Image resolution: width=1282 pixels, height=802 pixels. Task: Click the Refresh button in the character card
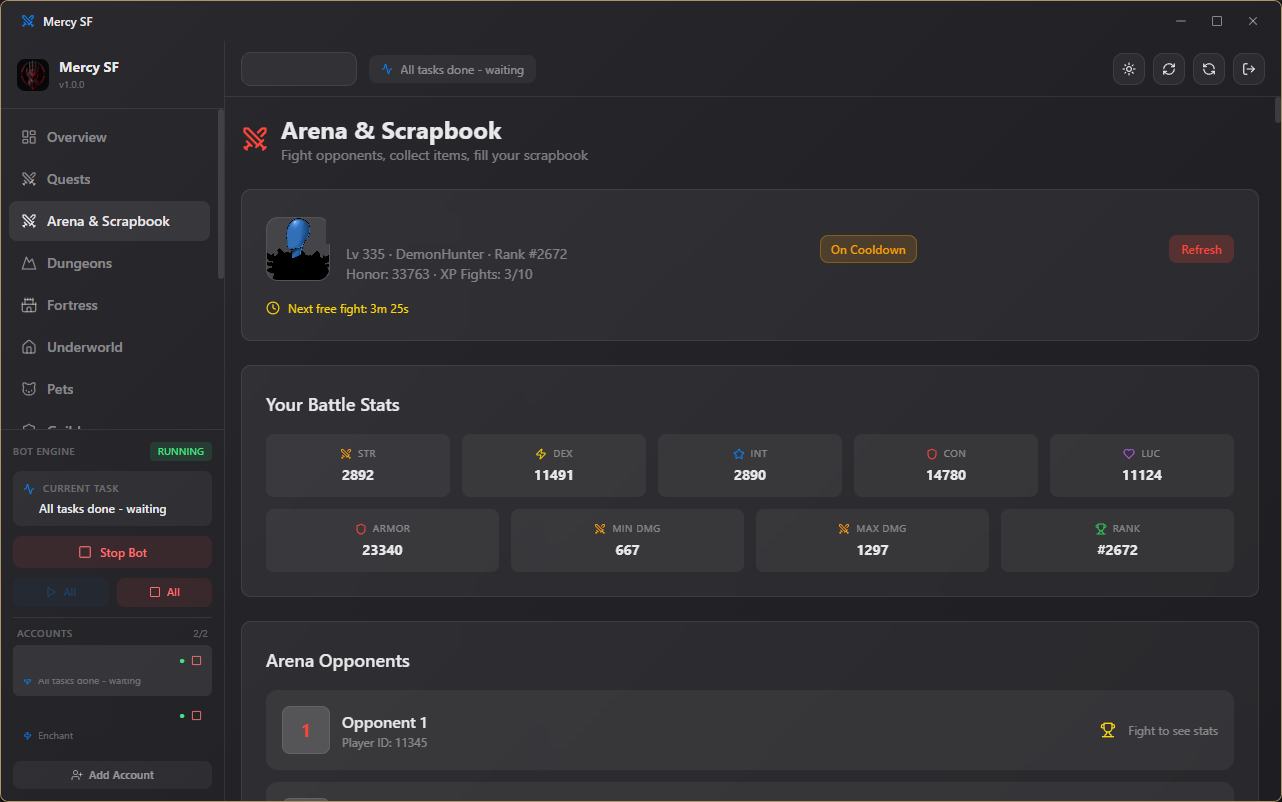(1201, 250)
